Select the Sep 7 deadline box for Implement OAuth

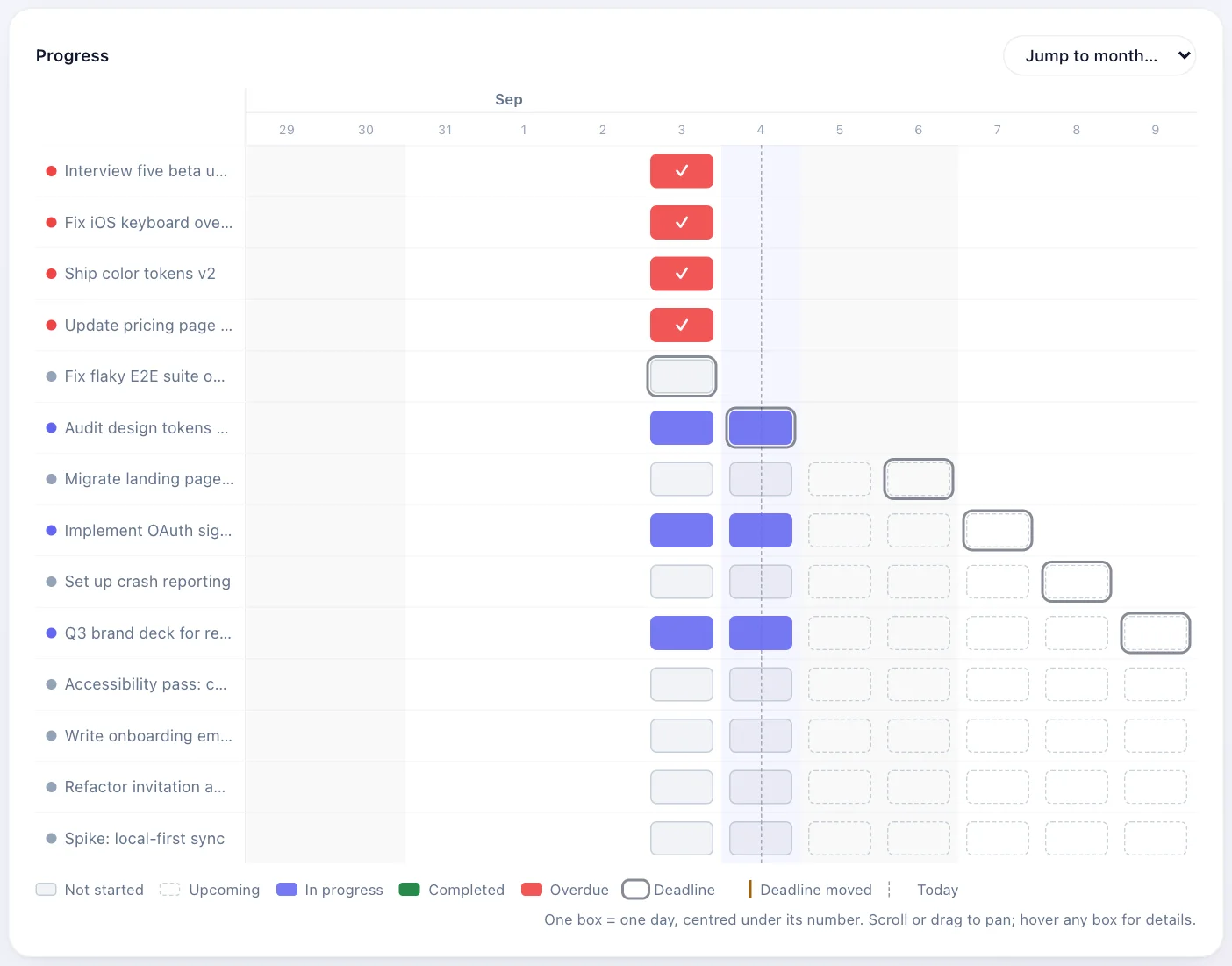coord(998,531)
